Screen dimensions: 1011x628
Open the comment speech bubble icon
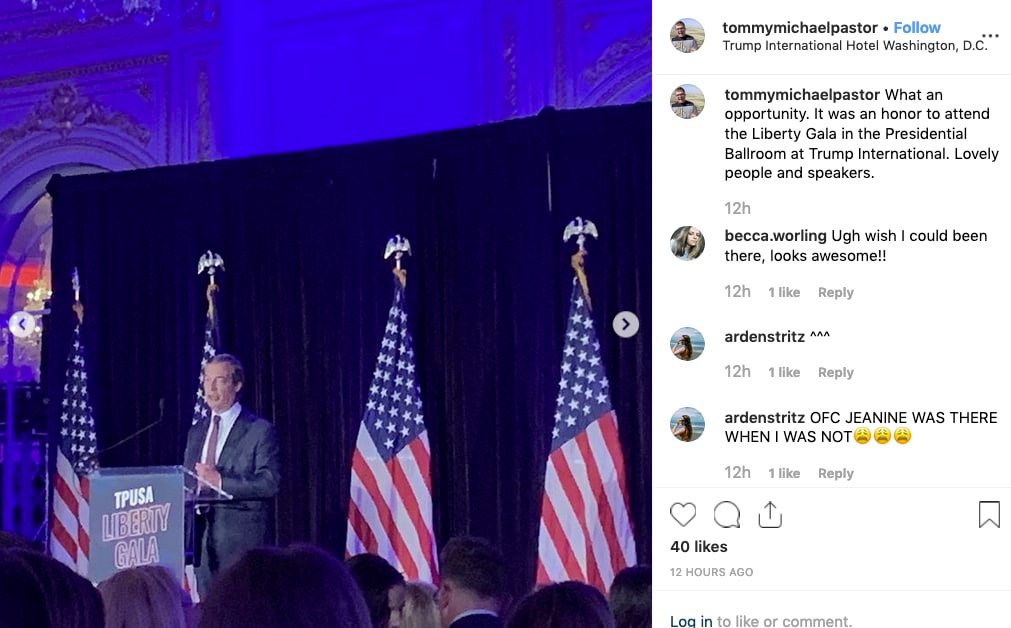[727, 515]
